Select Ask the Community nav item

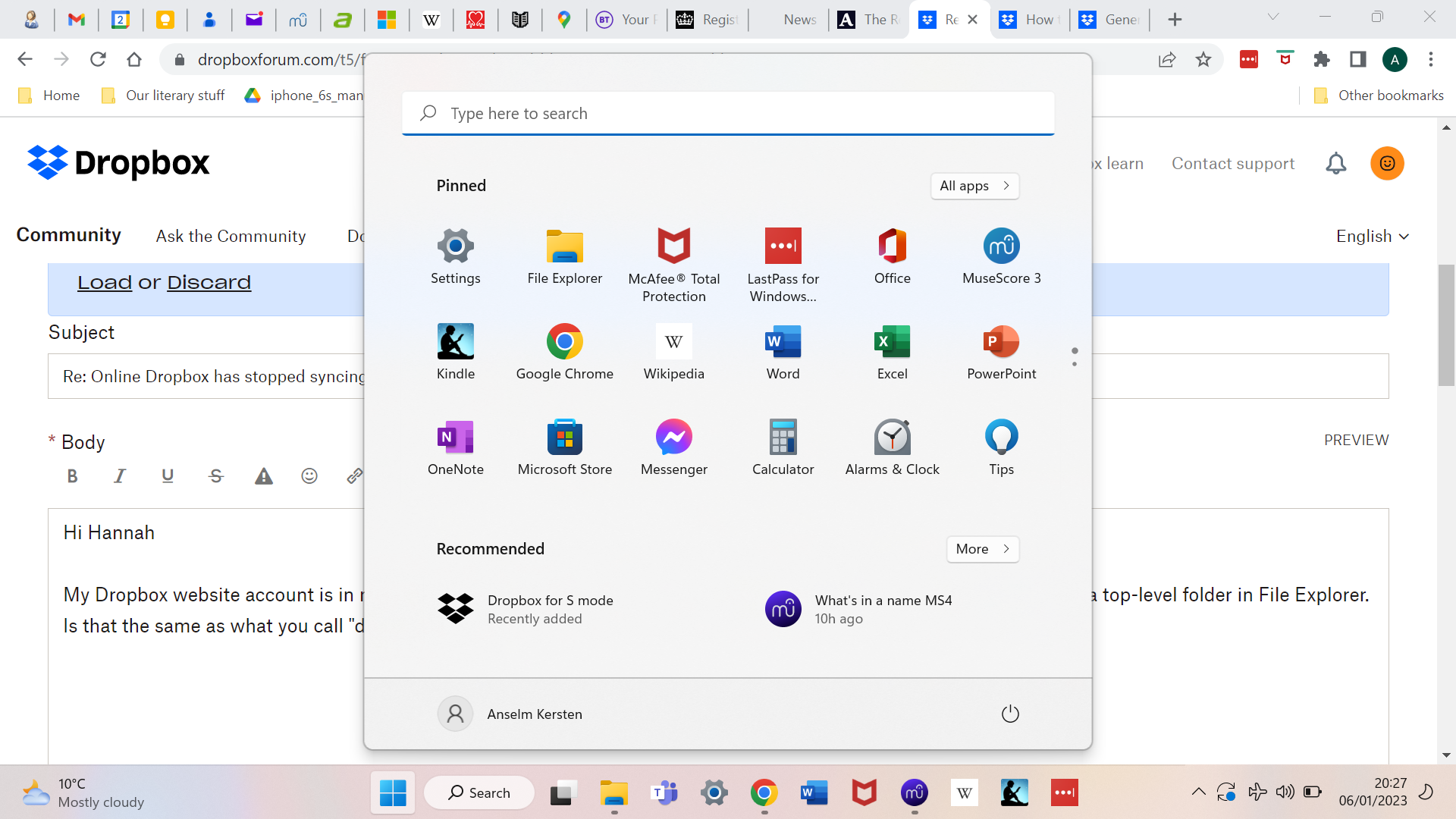231,237
